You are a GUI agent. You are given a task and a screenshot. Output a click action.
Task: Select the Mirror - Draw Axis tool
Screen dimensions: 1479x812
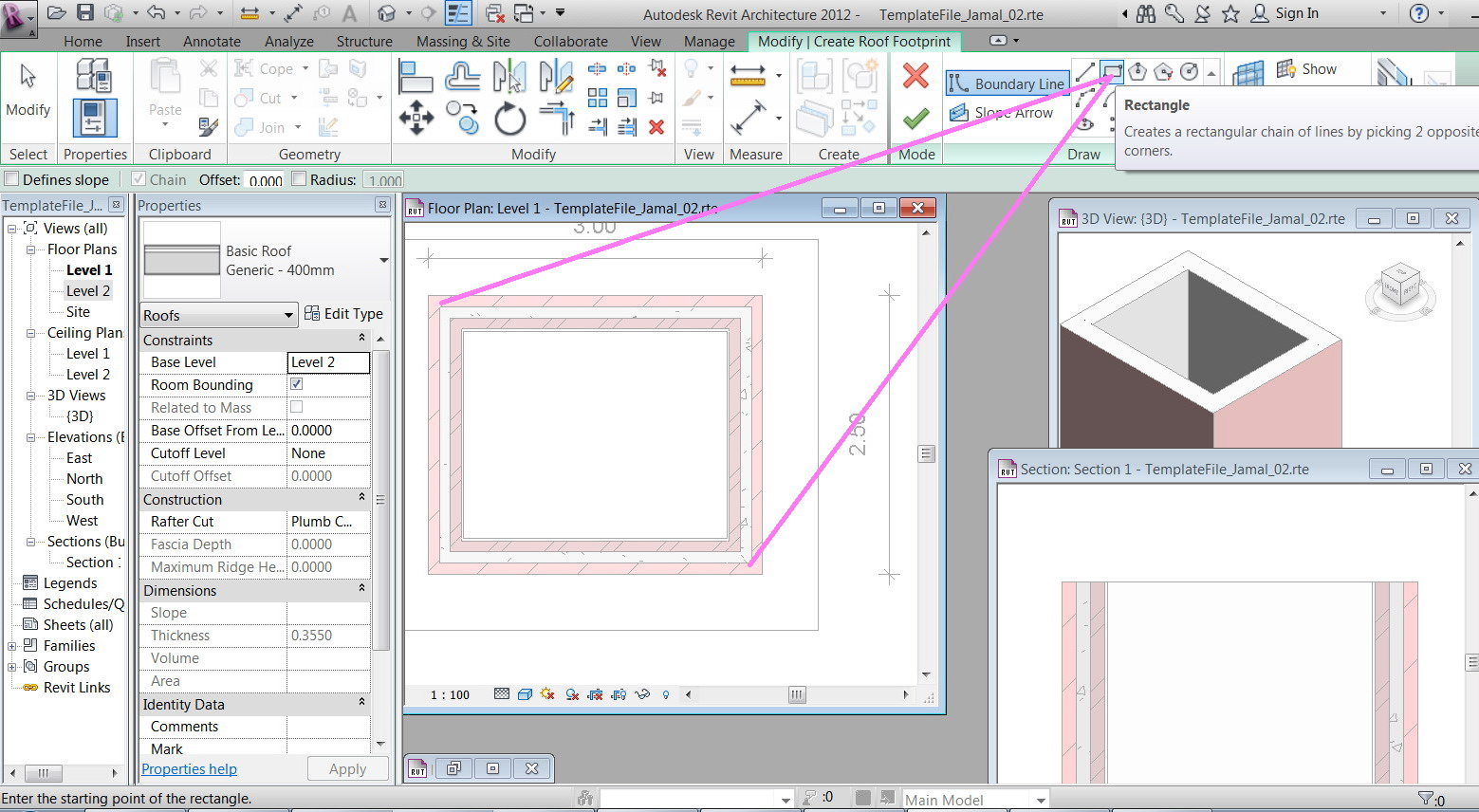click(556, 76)
